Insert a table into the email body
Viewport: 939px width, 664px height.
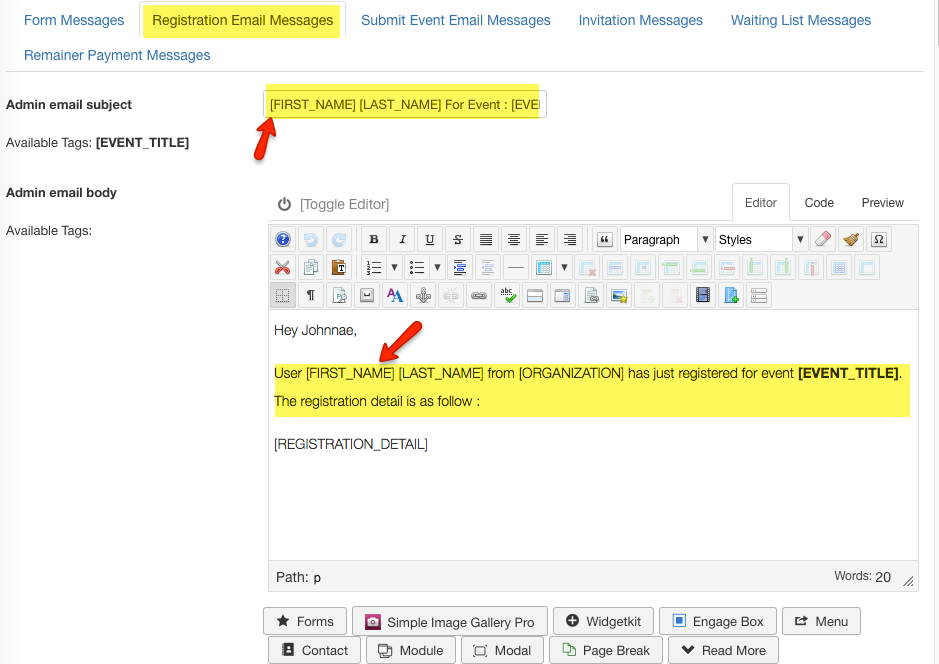click(x=547, y=267)
